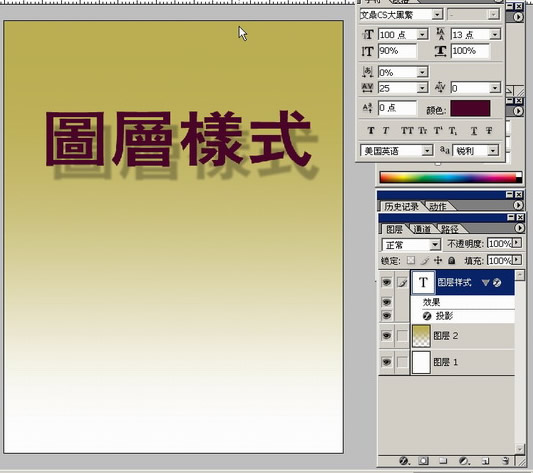
Task: Click the kerning icon beside 0
Action: [x=440, y=88]
